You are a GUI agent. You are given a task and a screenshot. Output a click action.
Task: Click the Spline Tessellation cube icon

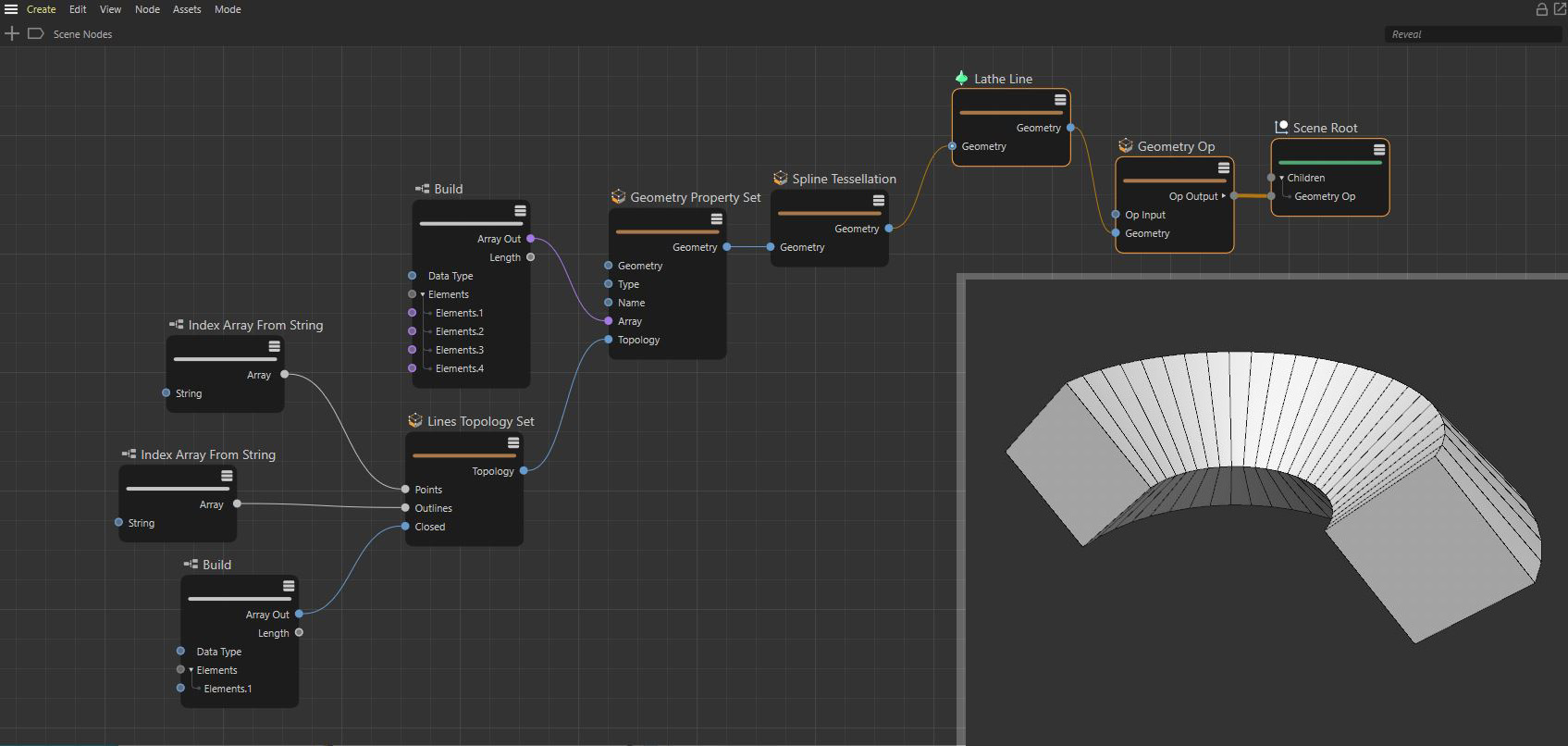tap(781, 179)
